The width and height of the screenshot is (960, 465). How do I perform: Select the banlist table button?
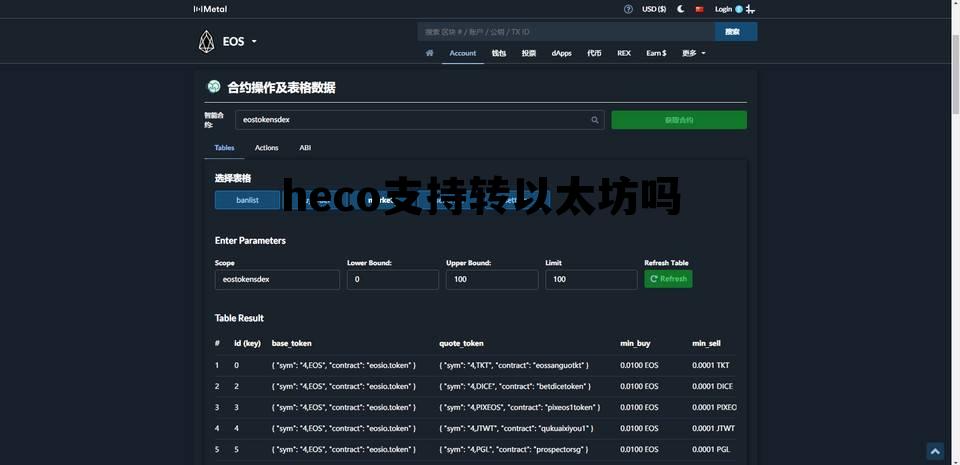247,200
